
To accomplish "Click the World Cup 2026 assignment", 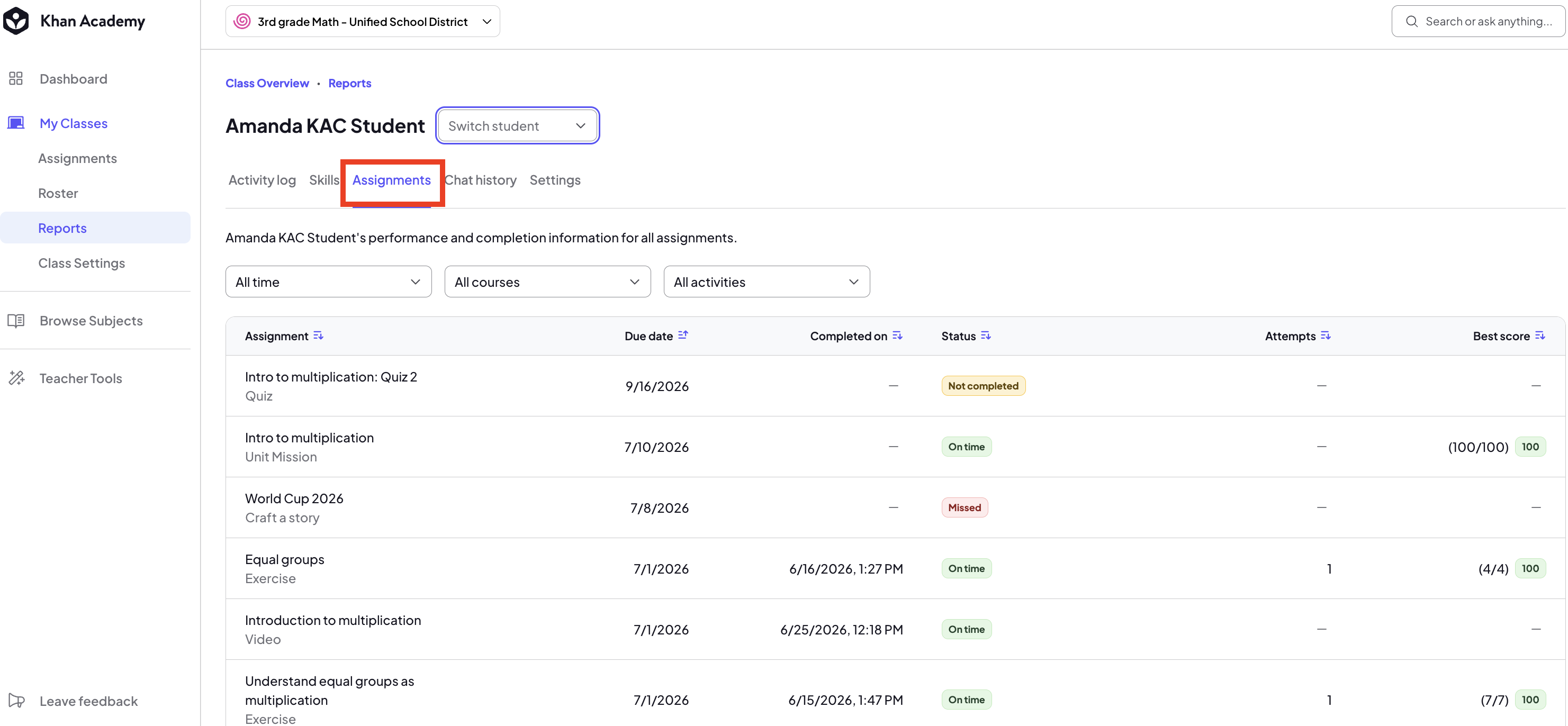I will (x=294, y=498).
